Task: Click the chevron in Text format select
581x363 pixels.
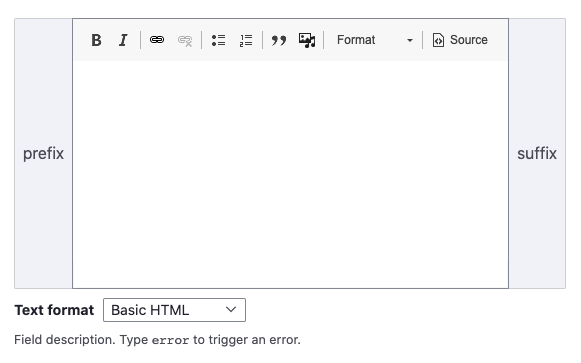Action: (231, 310)
